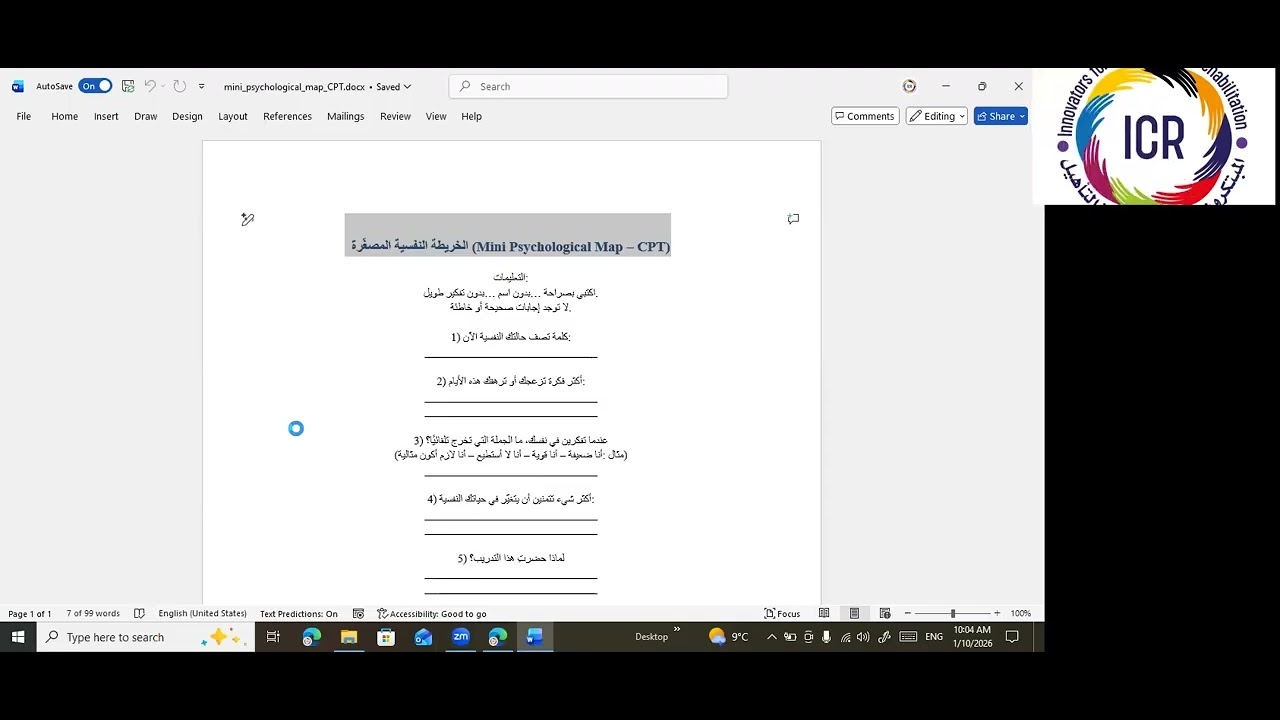
Task: Click the Mini Psychological Map heading text
Action: click(x=510, y=246)
